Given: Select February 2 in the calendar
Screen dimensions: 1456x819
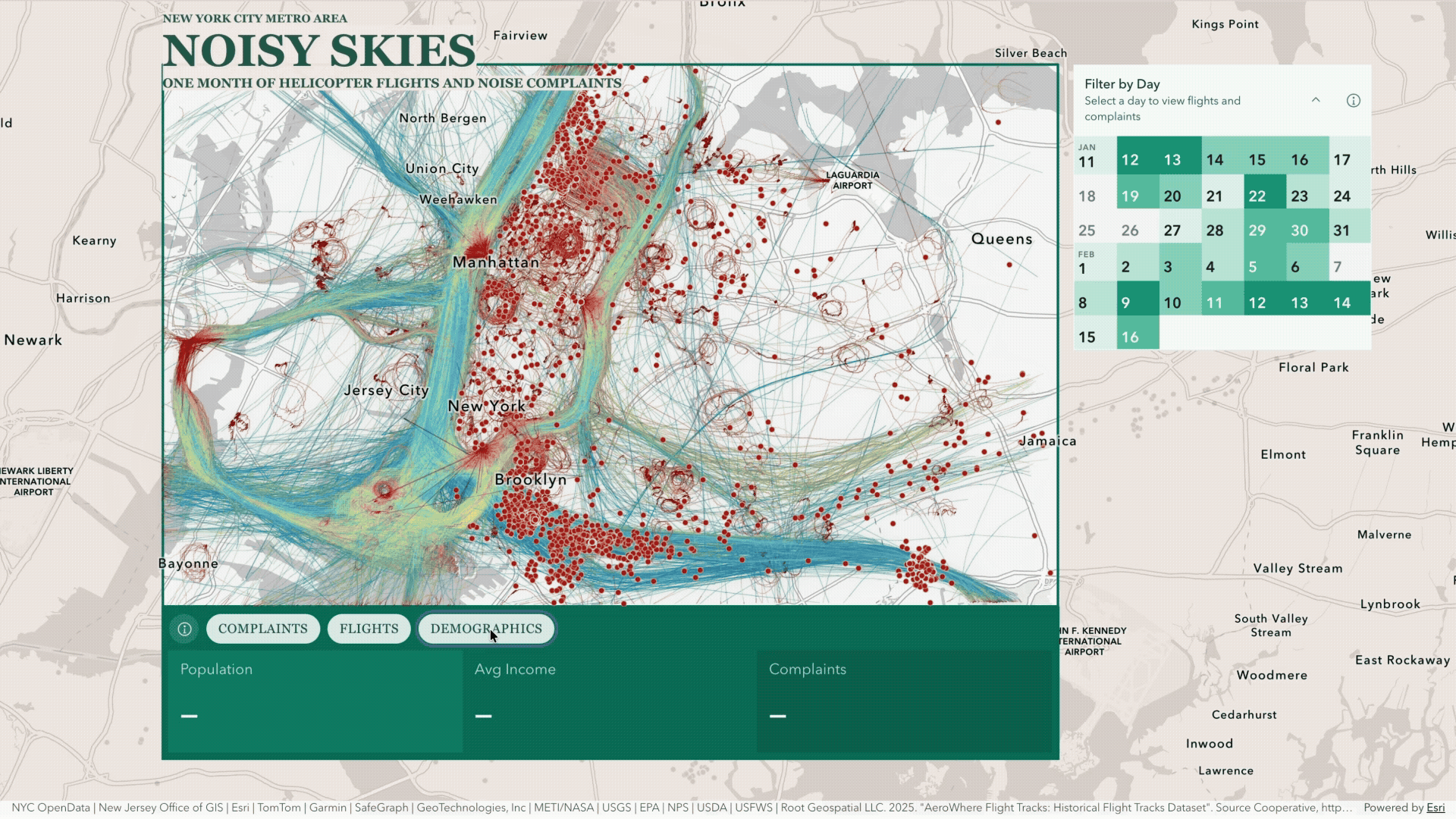Looking at the screenshot, I should pyautogui.click(x=1137, y=262).
